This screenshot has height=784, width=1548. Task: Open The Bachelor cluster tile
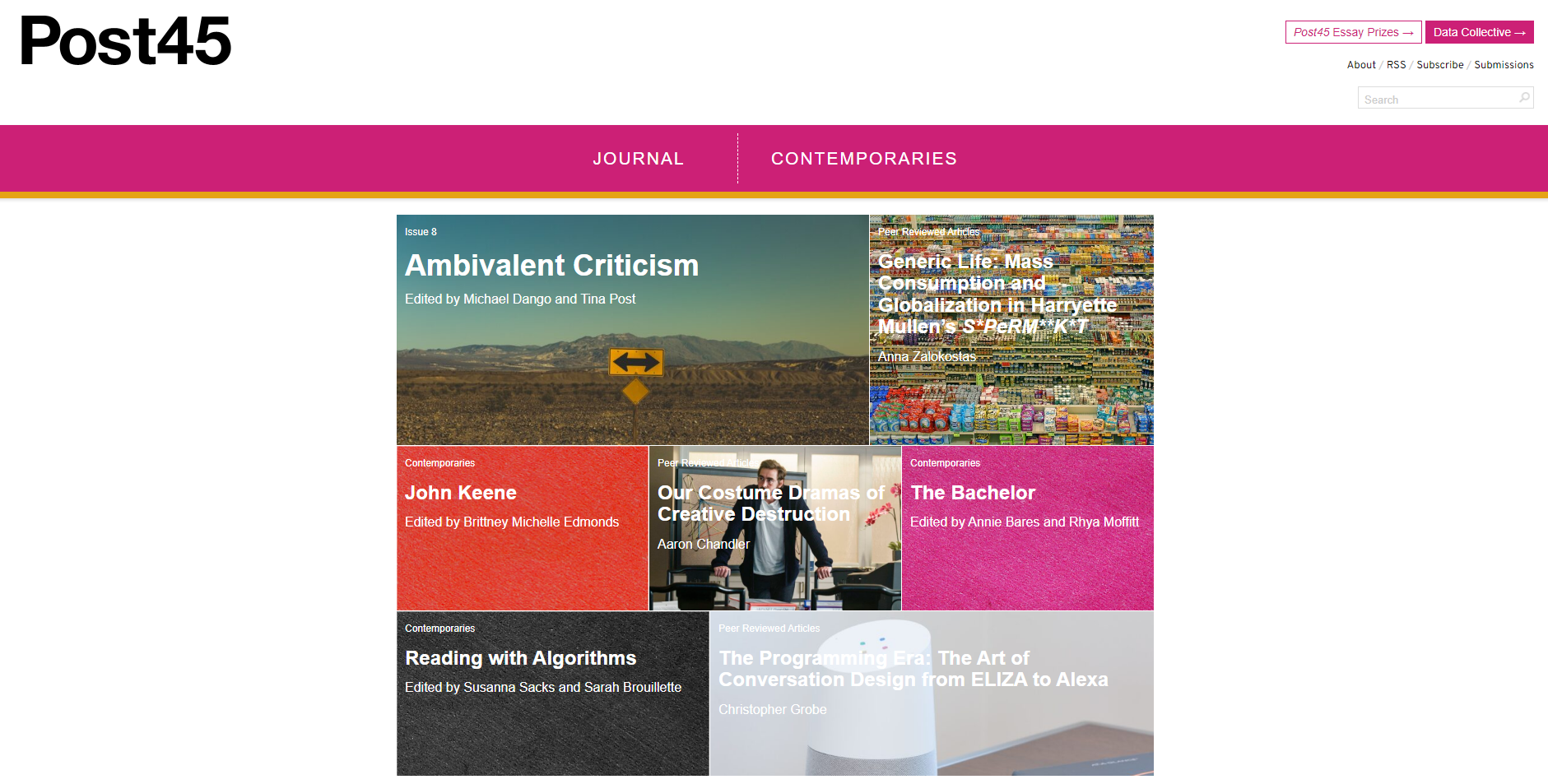point(1028,528)
